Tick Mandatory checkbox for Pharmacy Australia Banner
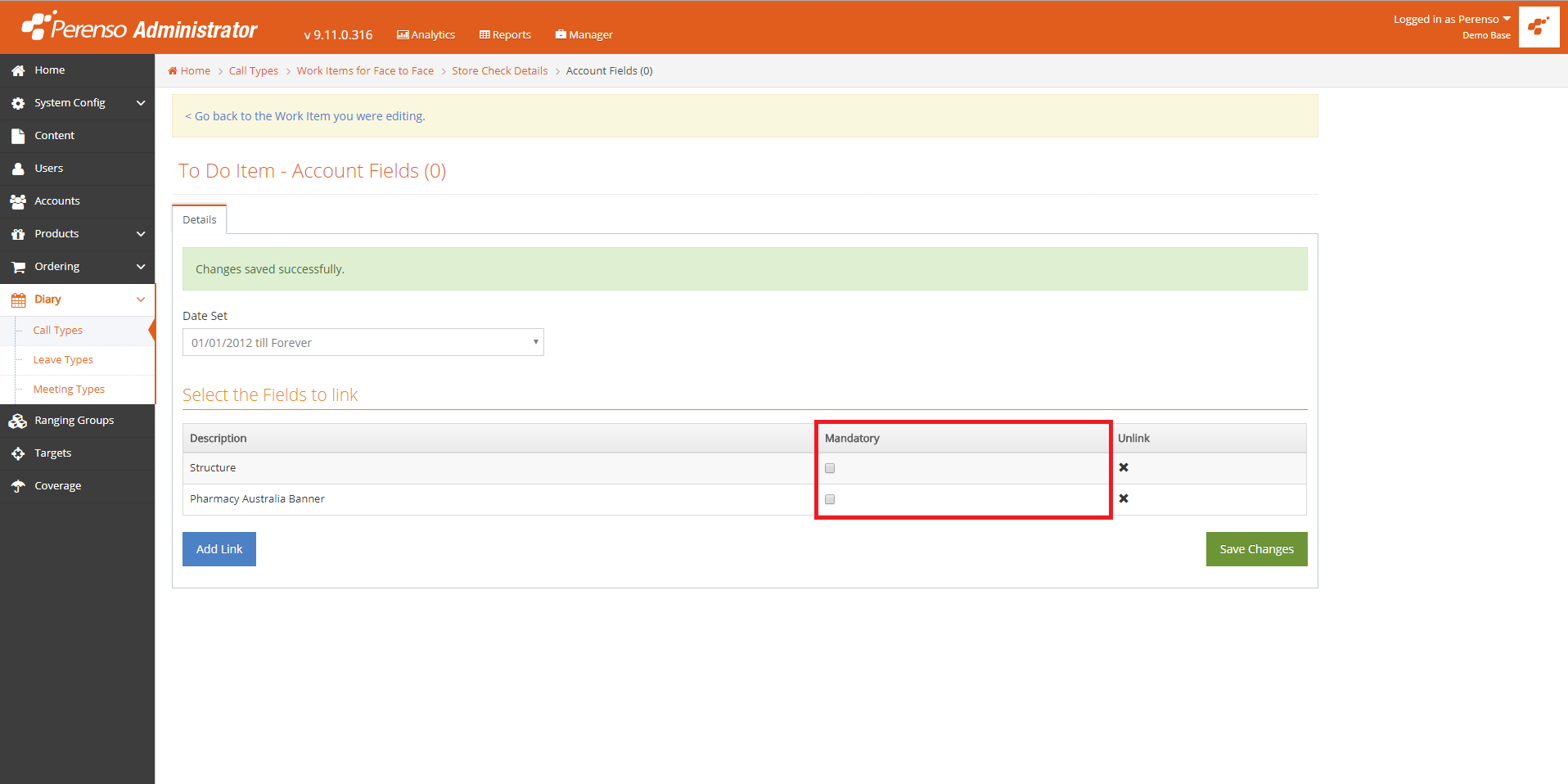Viewport: 1568px width, 784px height. (x=830, y=499)
